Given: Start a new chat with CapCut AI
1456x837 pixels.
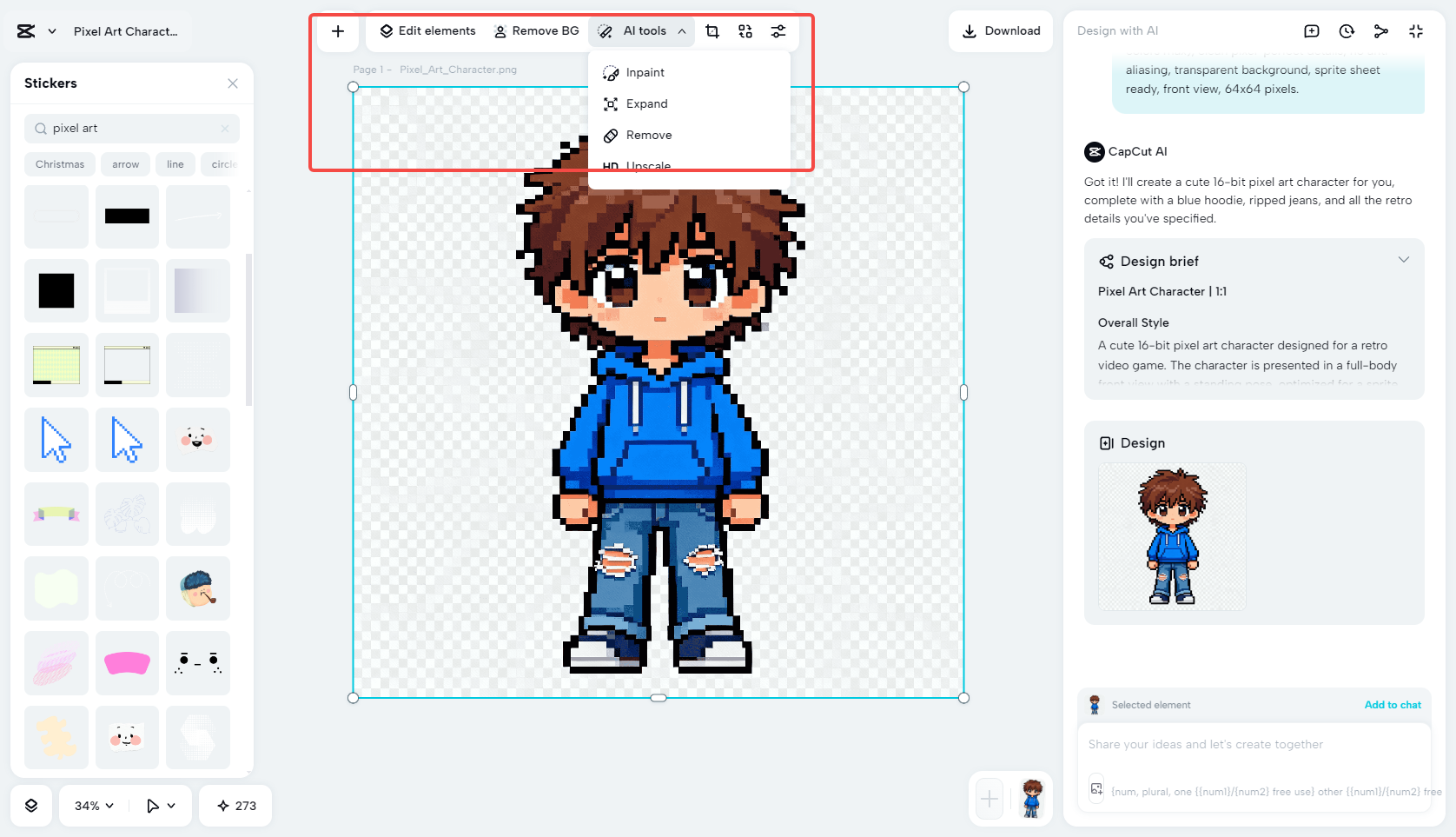Looking at the screenshot, I should pyautogui.click(x=1312, y=31).
